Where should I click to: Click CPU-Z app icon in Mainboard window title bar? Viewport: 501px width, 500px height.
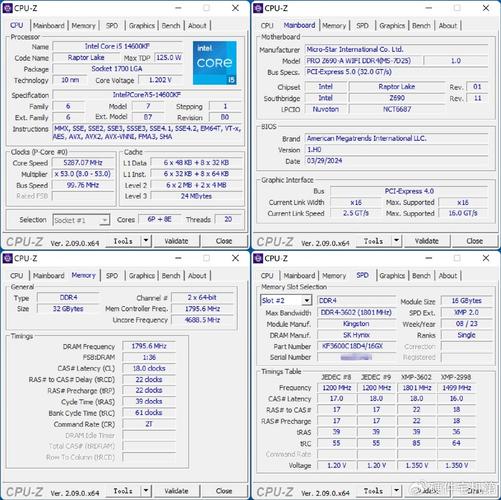click(258, 8)
